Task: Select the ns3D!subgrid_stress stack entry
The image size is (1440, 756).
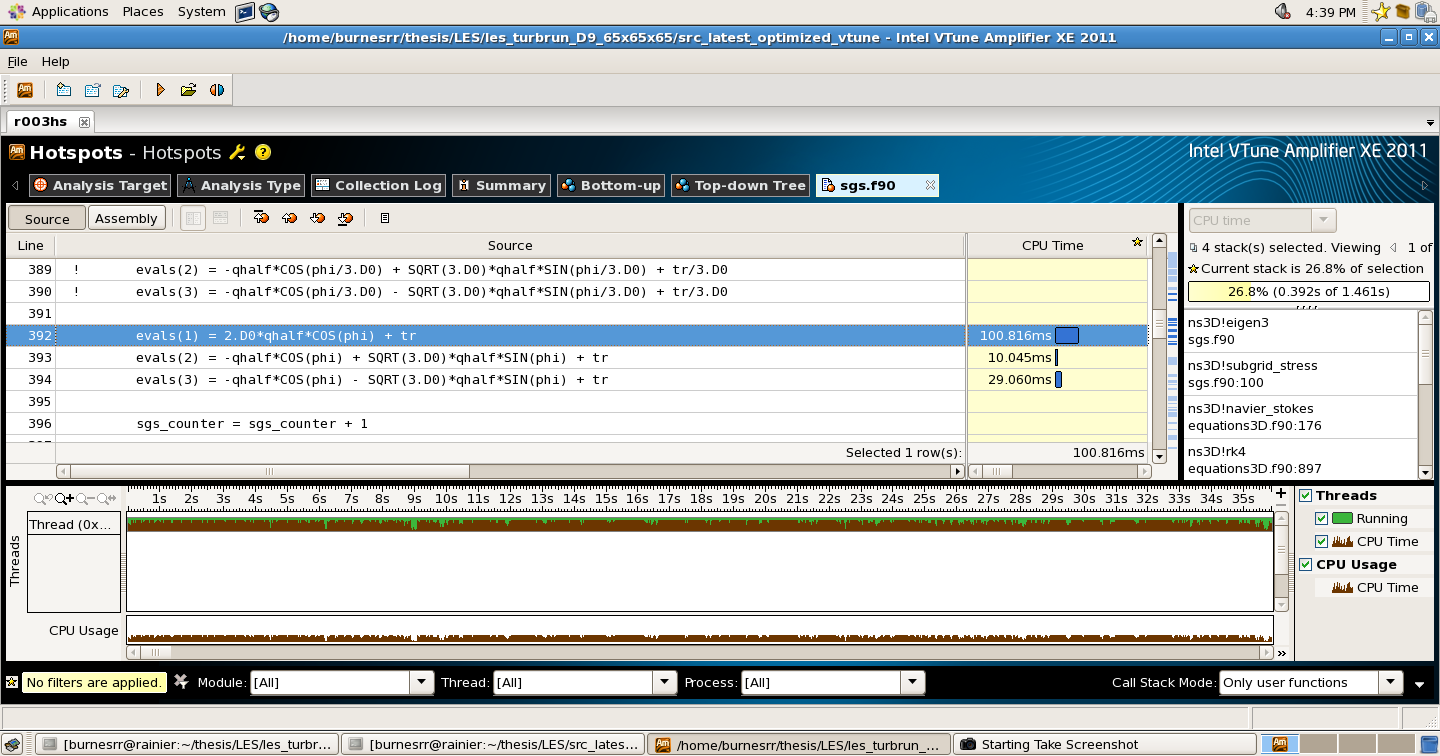Action: click(x=1300, y=374)
